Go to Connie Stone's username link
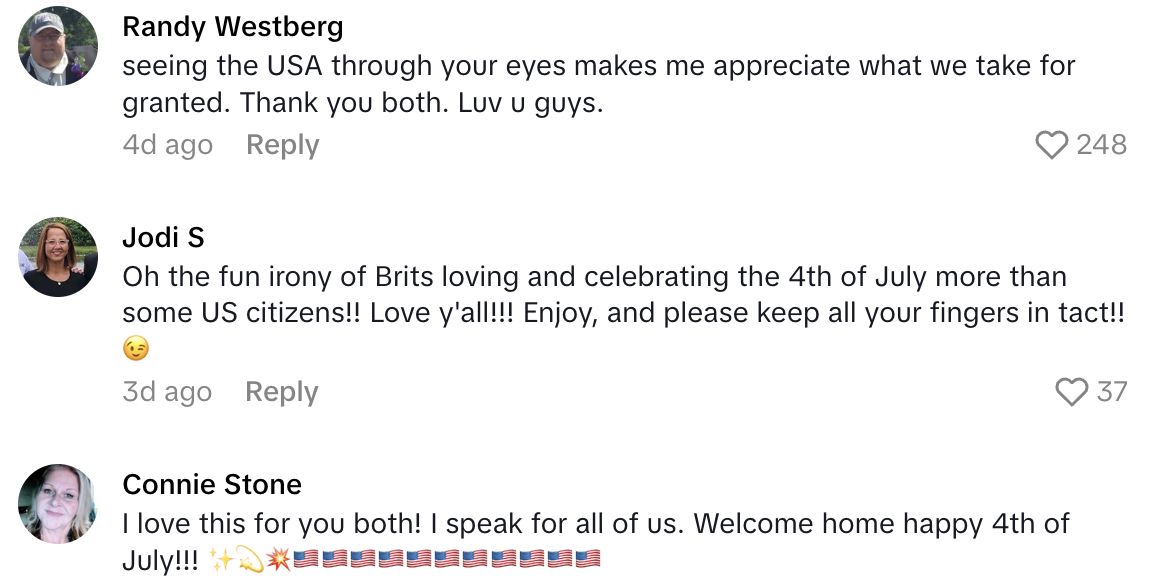1164x580 pixels. pos(212,485)
